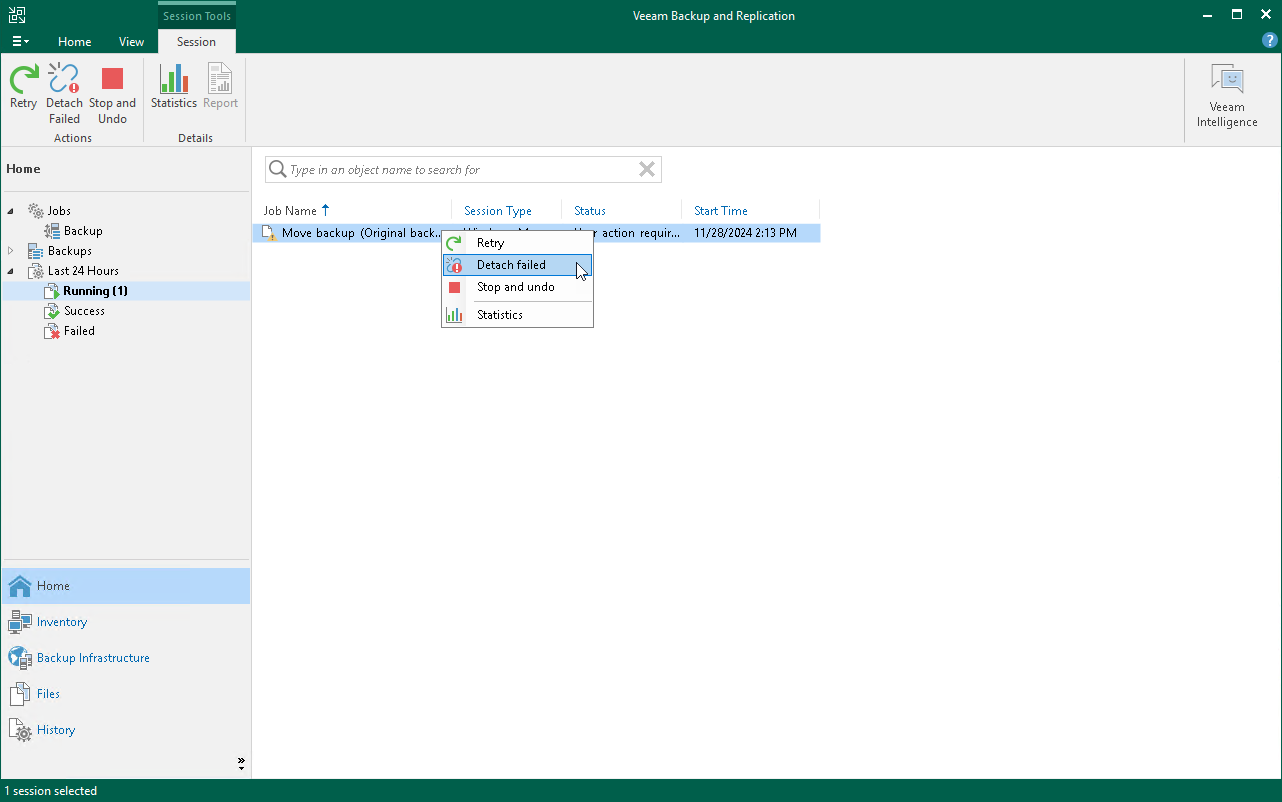Select Detach failed in context menu

point(517,265)
